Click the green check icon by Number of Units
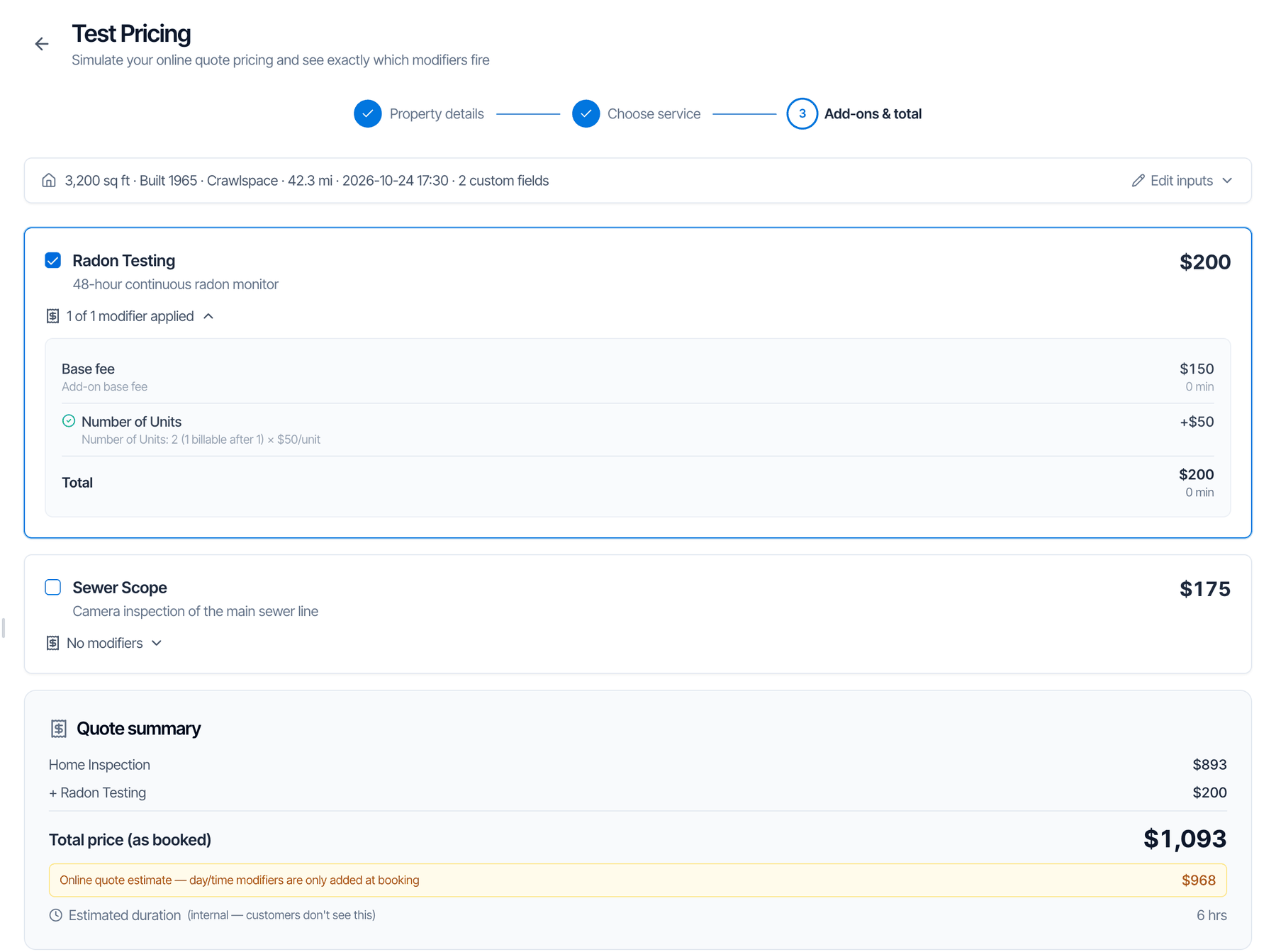This screenshot has height=952, width=1276. coord(69,421)
